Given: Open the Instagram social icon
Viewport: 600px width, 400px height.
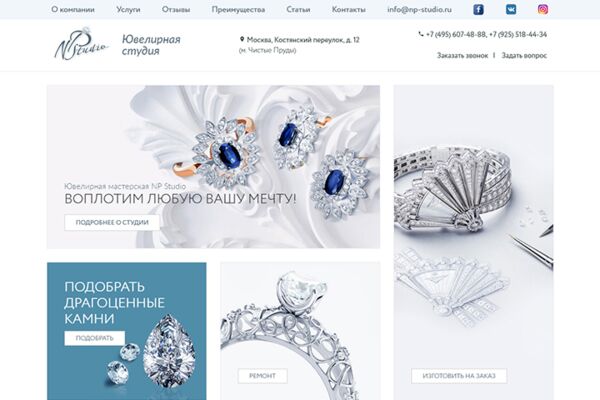Looking at the screenshot, I should (x=543, y=10).
